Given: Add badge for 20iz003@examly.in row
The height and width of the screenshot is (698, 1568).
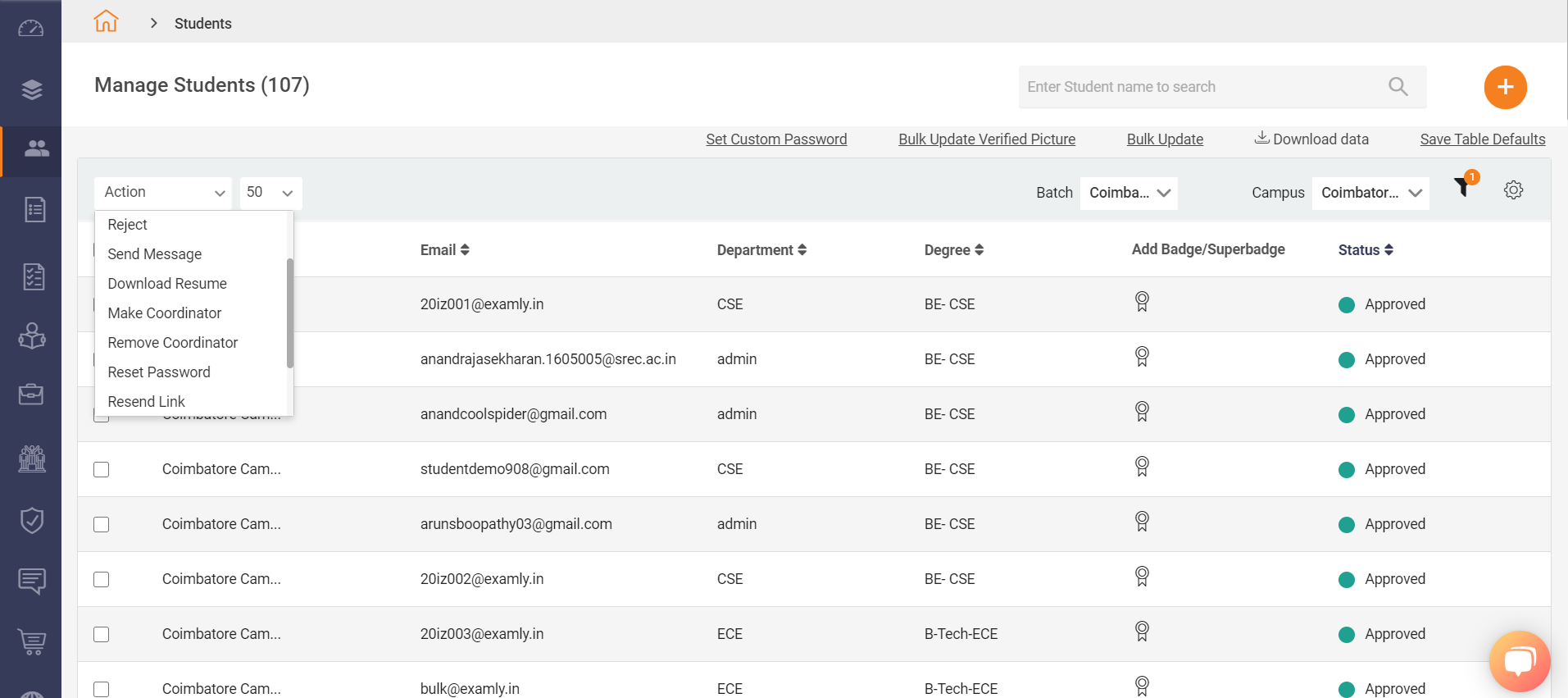Looking at the screenshot, I should point(1142,632).
